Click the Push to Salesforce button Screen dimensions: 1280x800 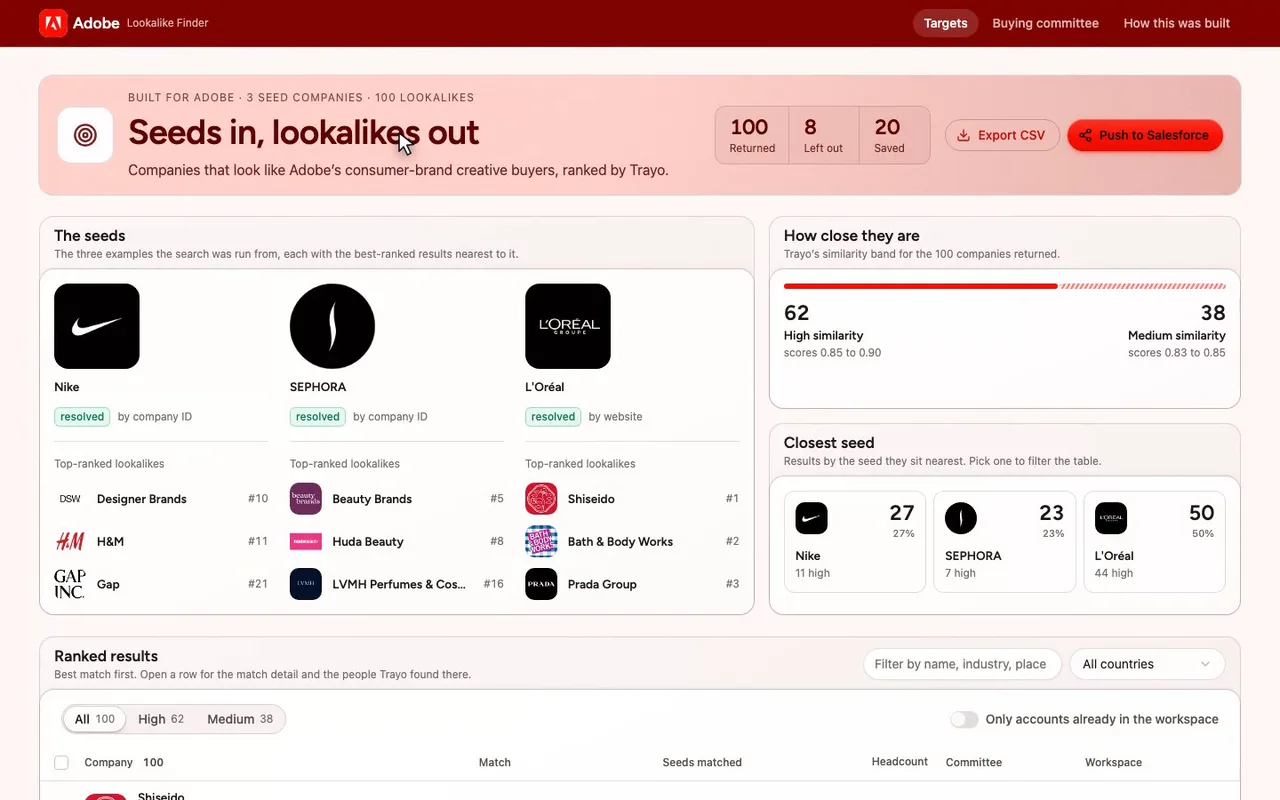pos(1145,135)
